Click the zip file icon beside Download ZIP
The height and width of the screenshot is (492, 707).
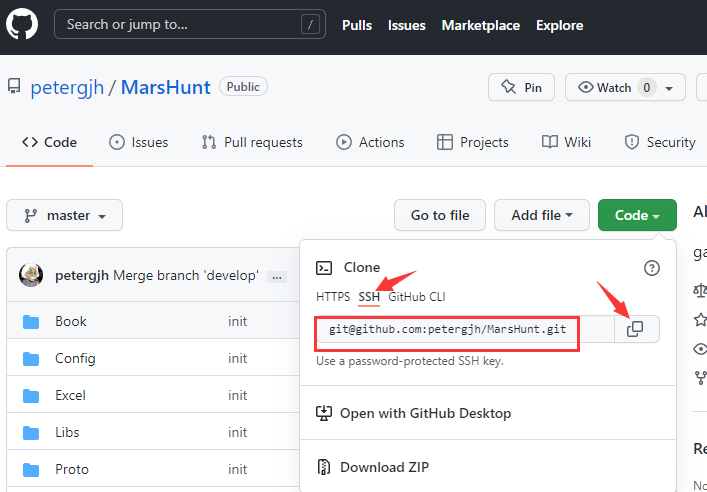tap(324, 467)
